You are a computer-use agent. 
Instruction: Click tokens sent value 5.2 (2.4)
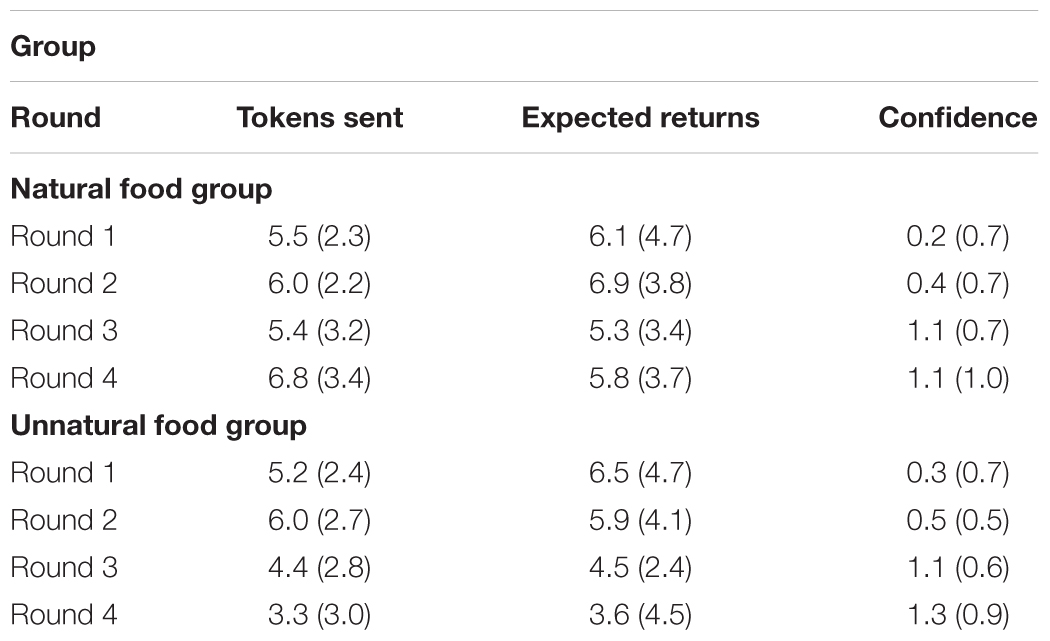[x=319, y=473]
